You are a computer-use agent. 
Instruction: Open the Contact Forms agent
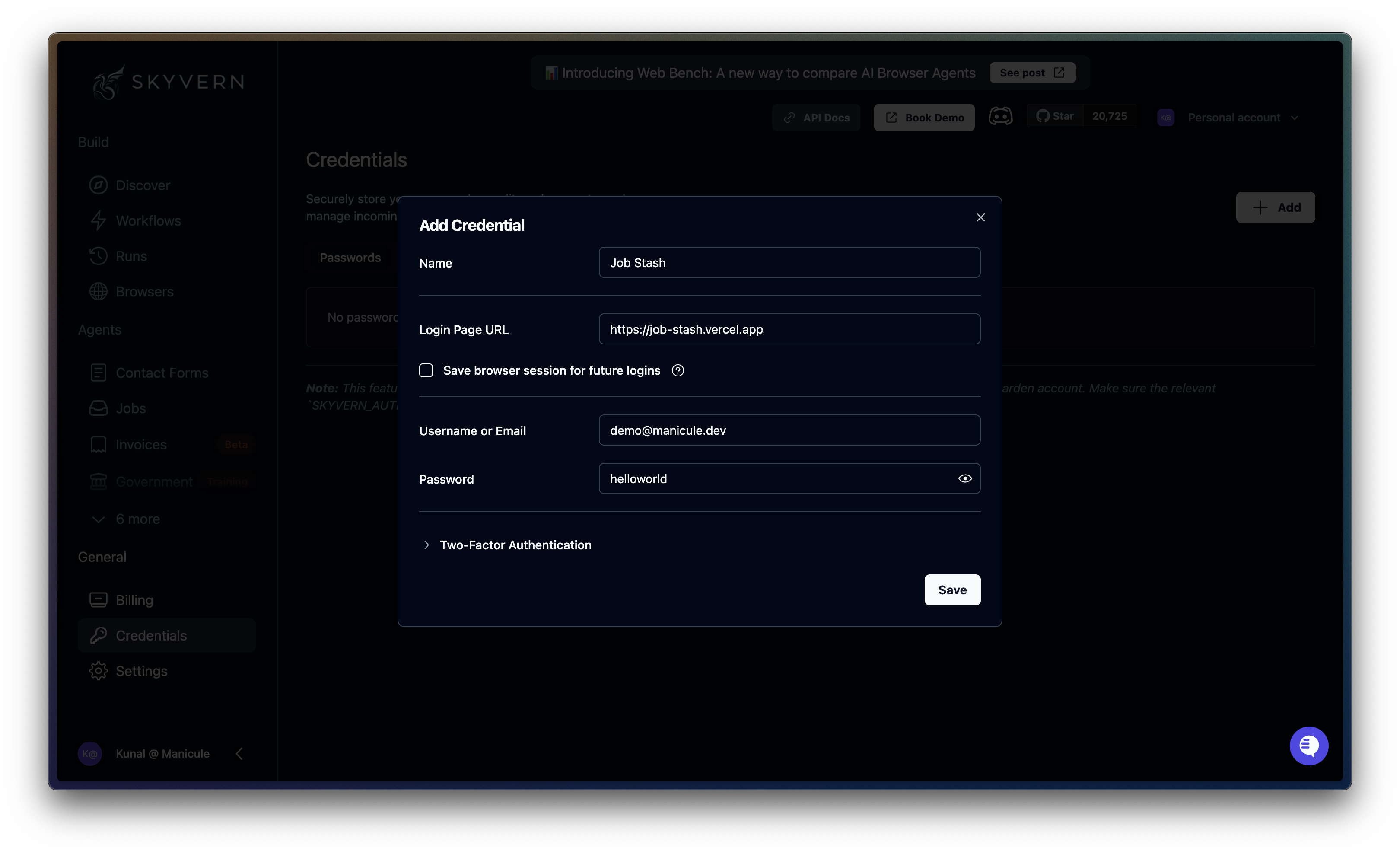click(162, 373)
